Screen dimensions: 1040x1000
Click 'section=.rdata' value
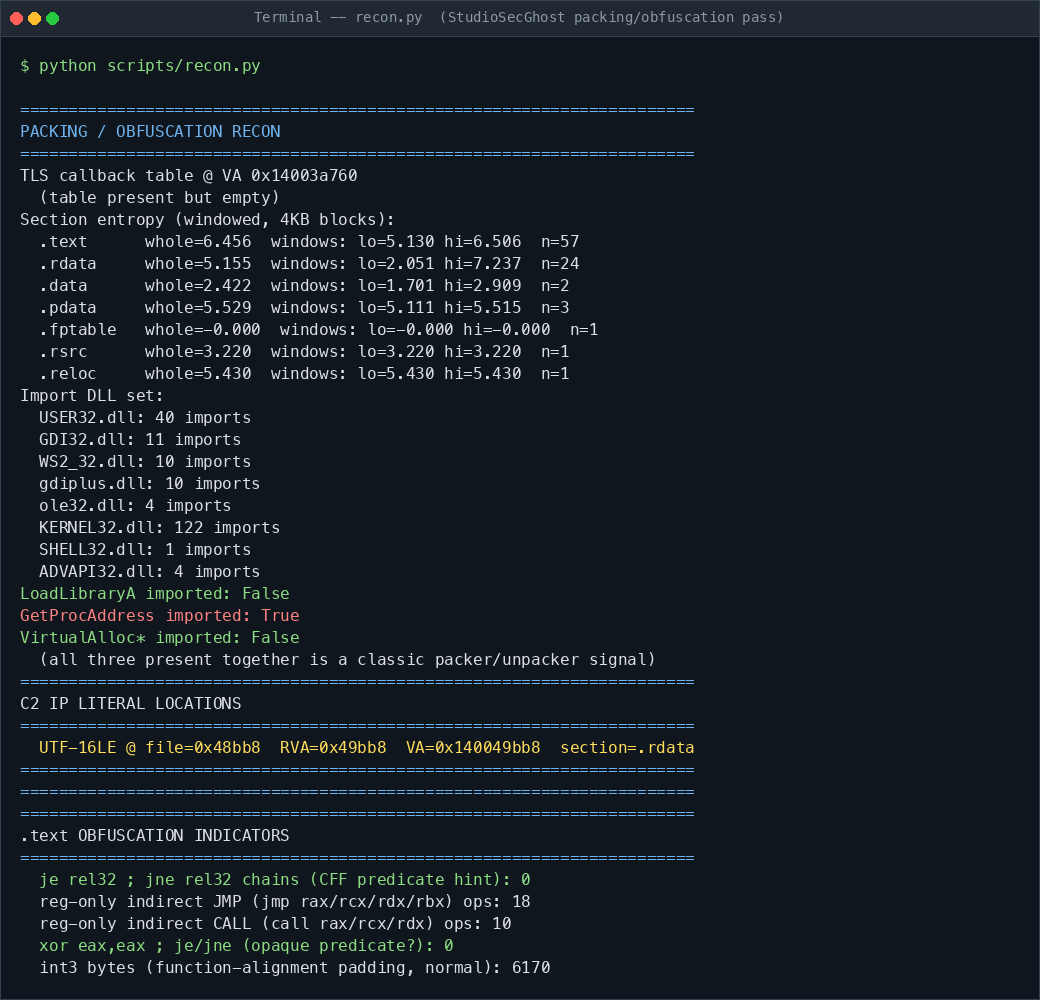click(627, 747)
